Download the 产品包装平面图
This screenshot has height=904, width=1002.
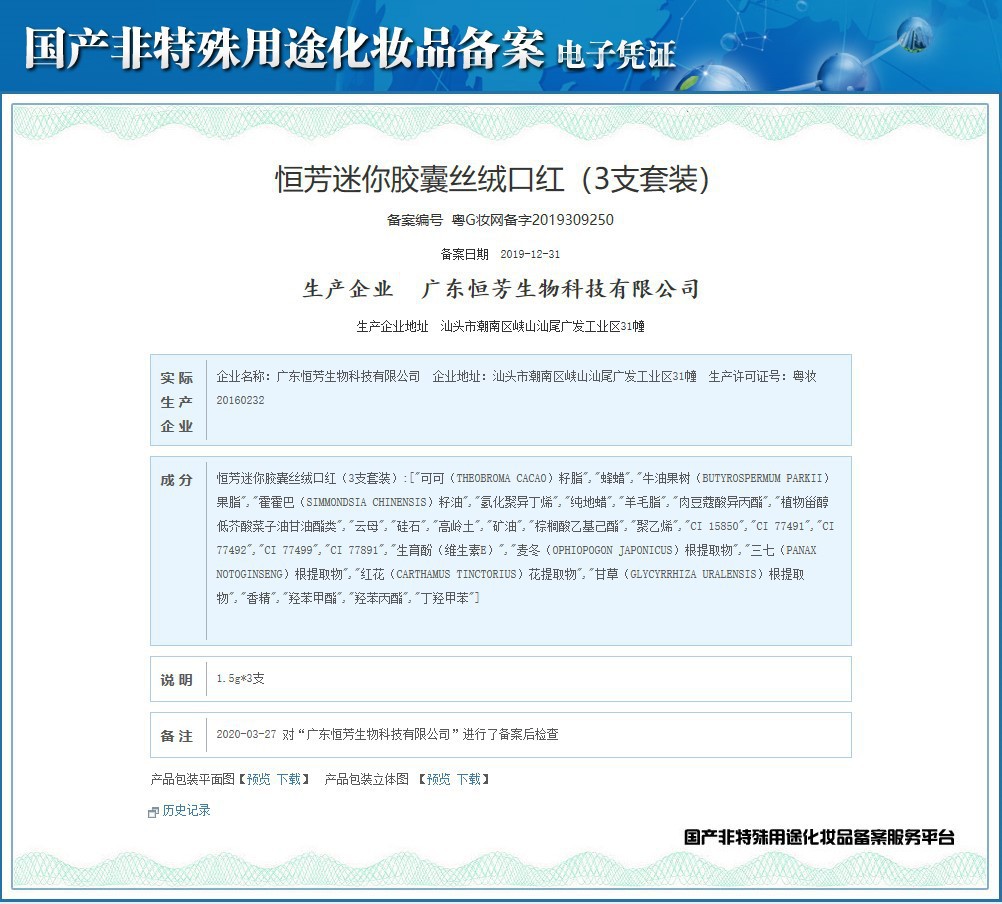[288, 779]
